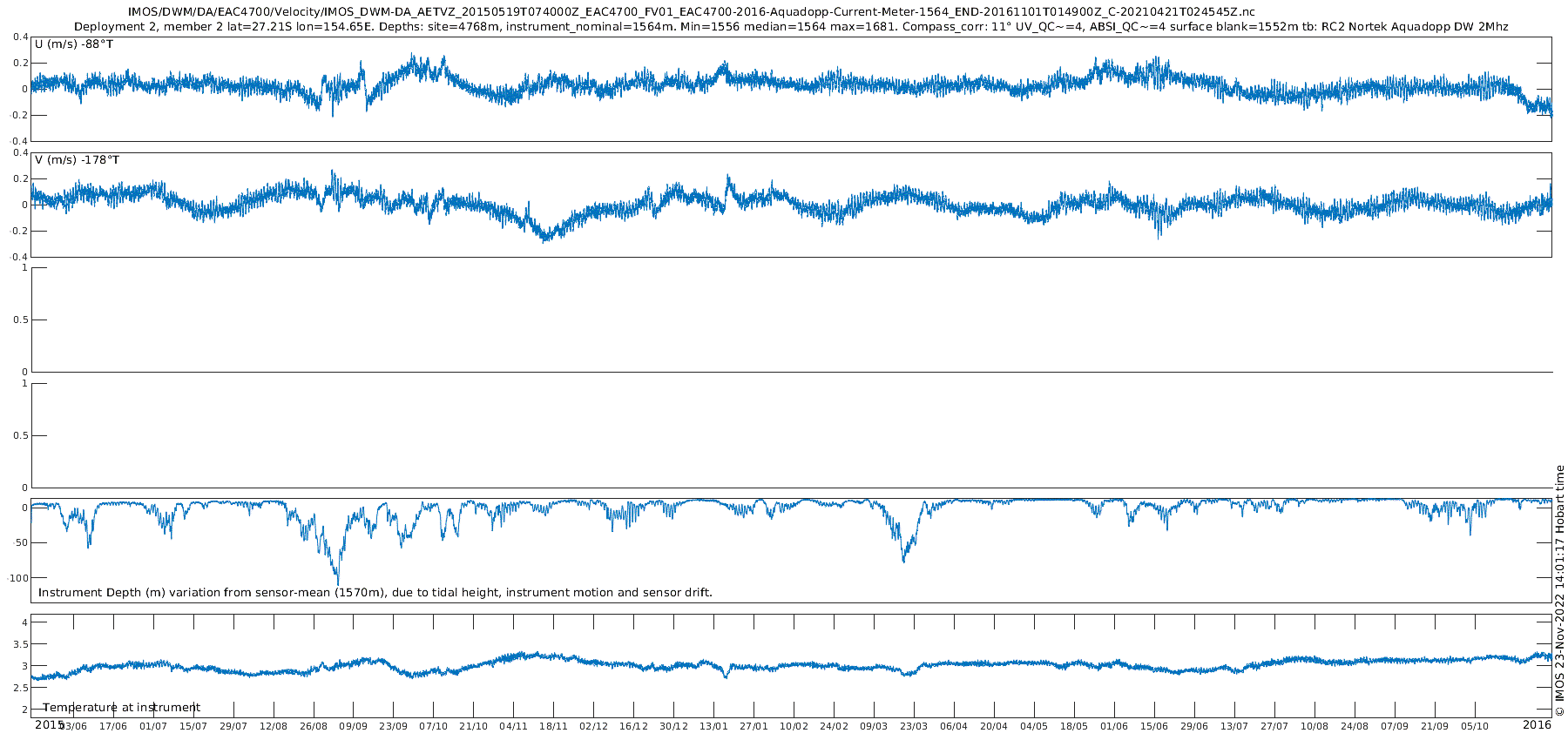Click the '17/06' date tick label
1568x740 pixels.
click(x=113, y=726)
